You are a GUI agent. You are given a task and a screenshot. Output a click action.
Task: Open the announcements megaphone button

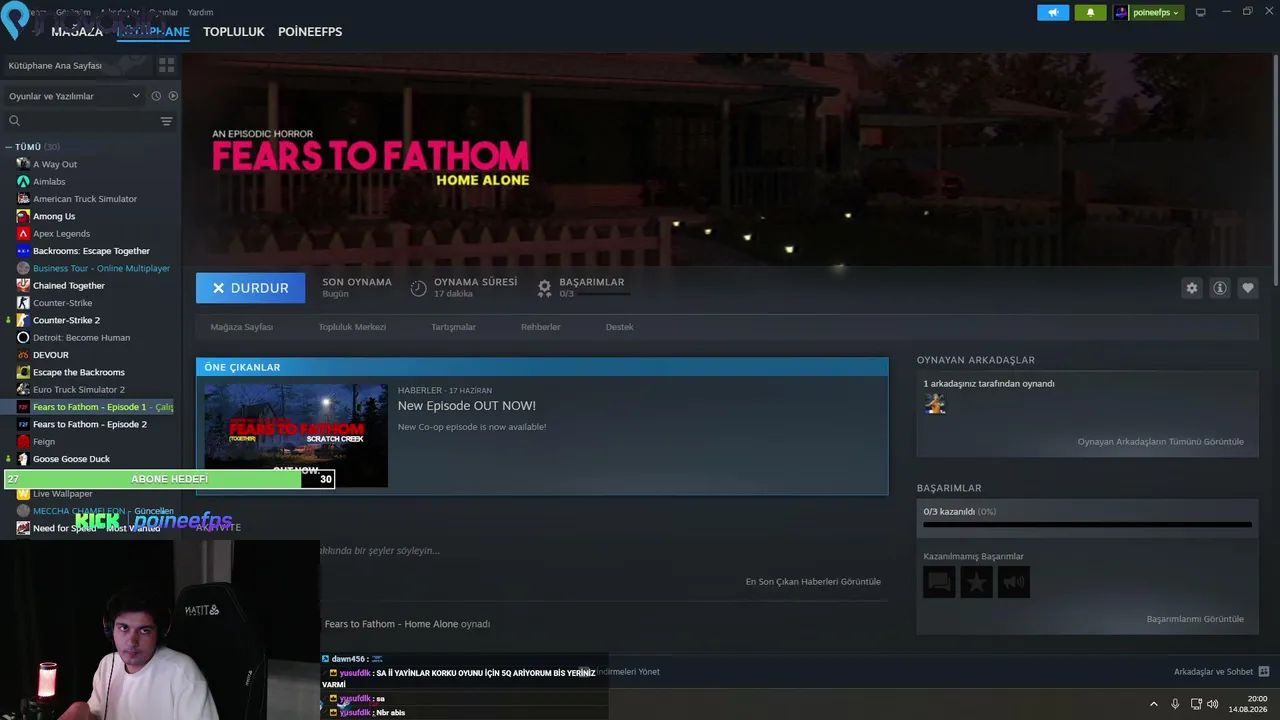[1053, 12]
